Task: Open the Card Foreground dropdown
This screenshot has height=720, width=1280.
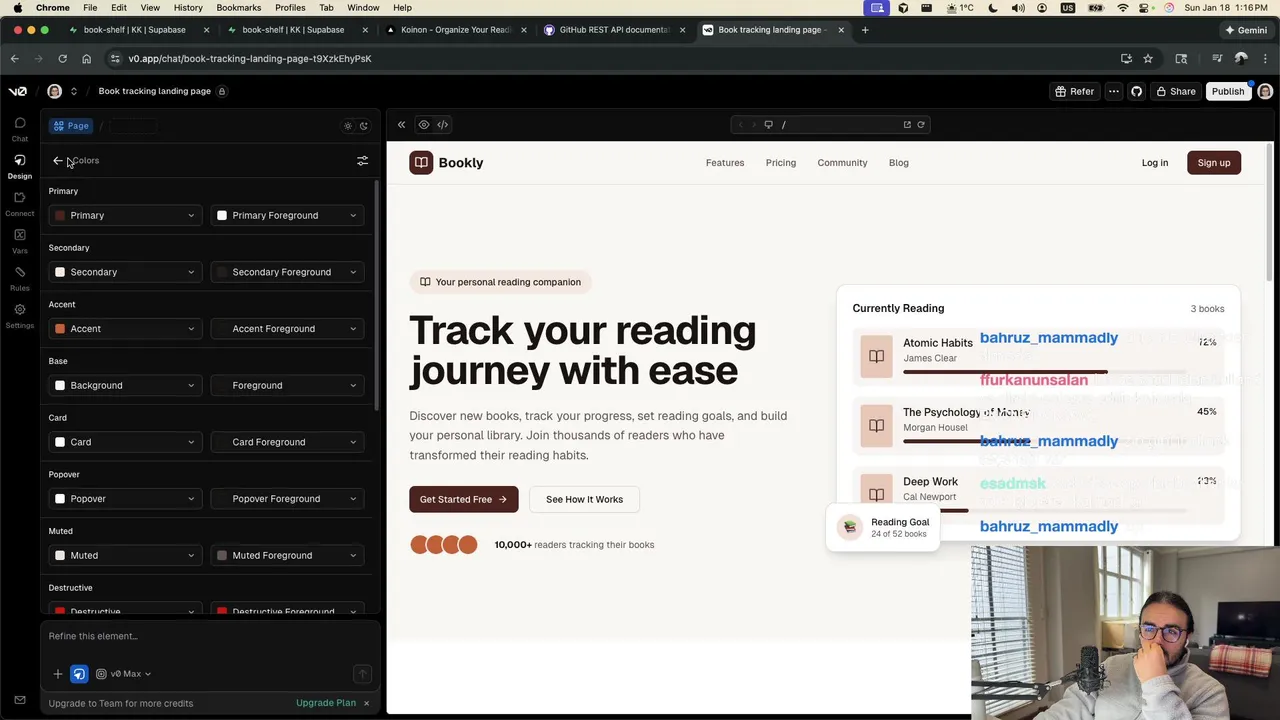Action: point(286,442)
